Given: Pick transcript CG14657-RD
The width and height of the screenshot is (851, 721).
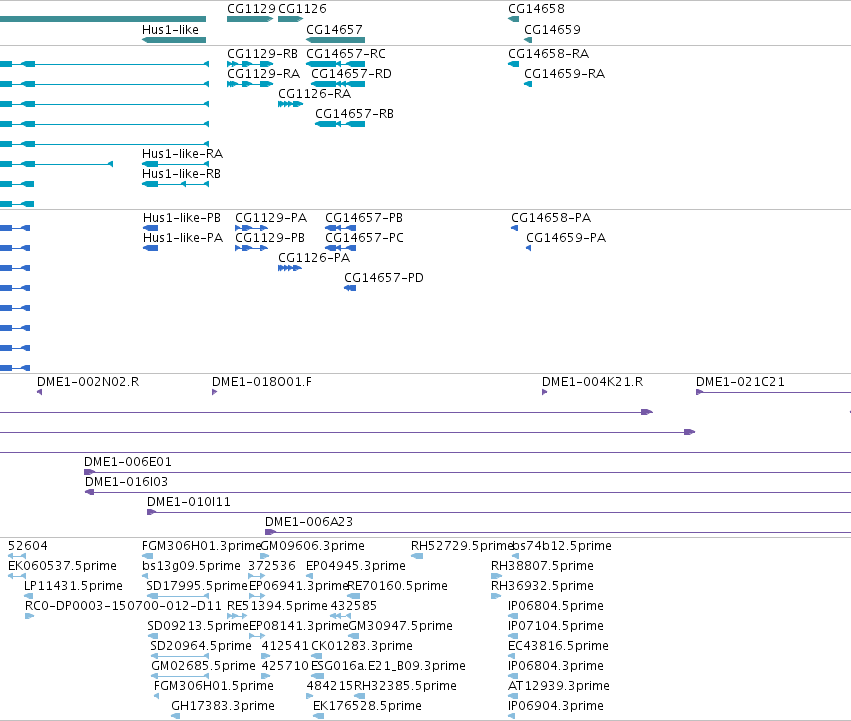Looking at the screenshot, I should tap(351, 74).
